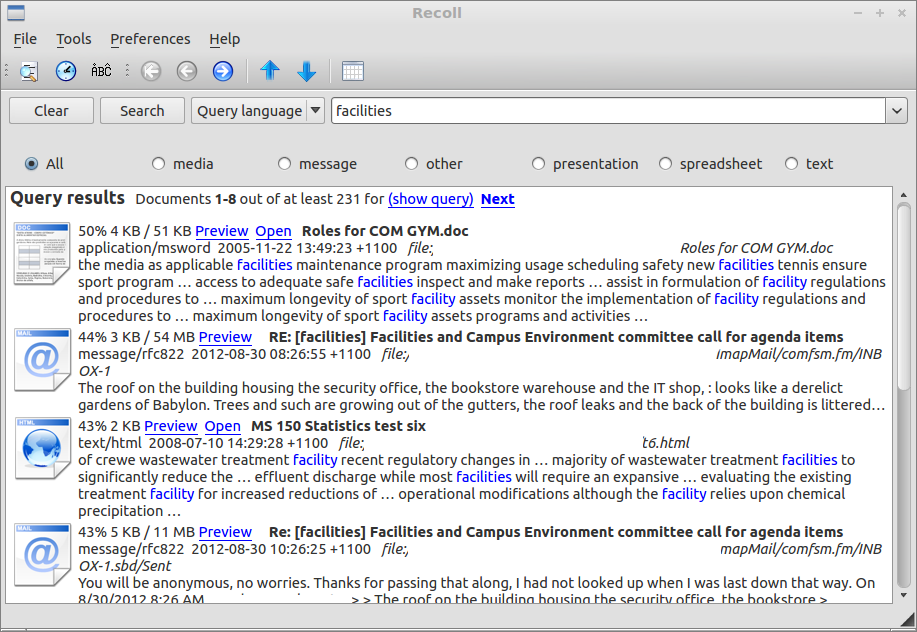
Task: Sort by dates using the up arrow
Action: (x=270, y=71)
